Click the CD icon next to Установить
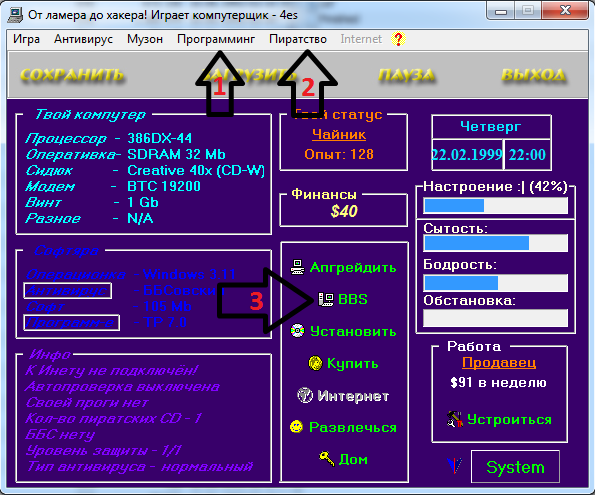 (x=298, y=331)
